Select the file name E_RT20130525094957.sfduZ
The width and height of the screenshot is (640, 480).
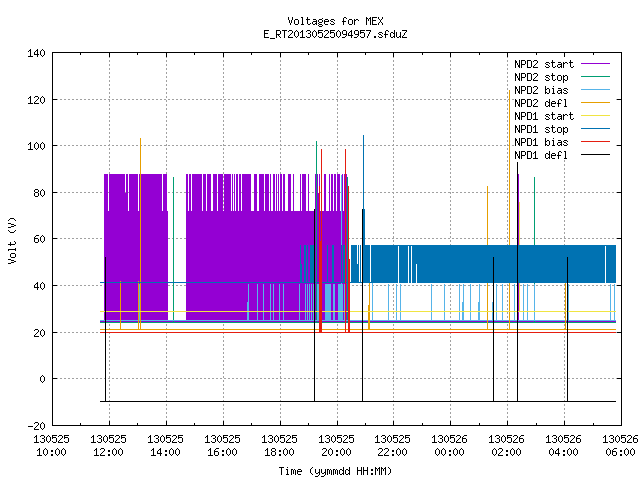[x=335, y=34]
